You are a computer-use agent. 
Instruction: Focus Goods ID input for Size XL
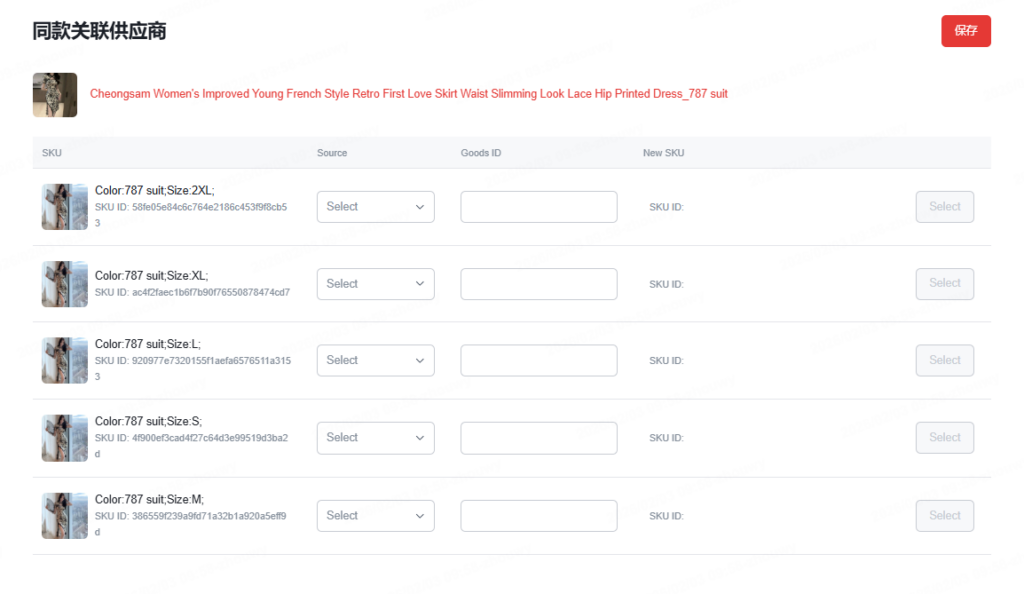538,284
